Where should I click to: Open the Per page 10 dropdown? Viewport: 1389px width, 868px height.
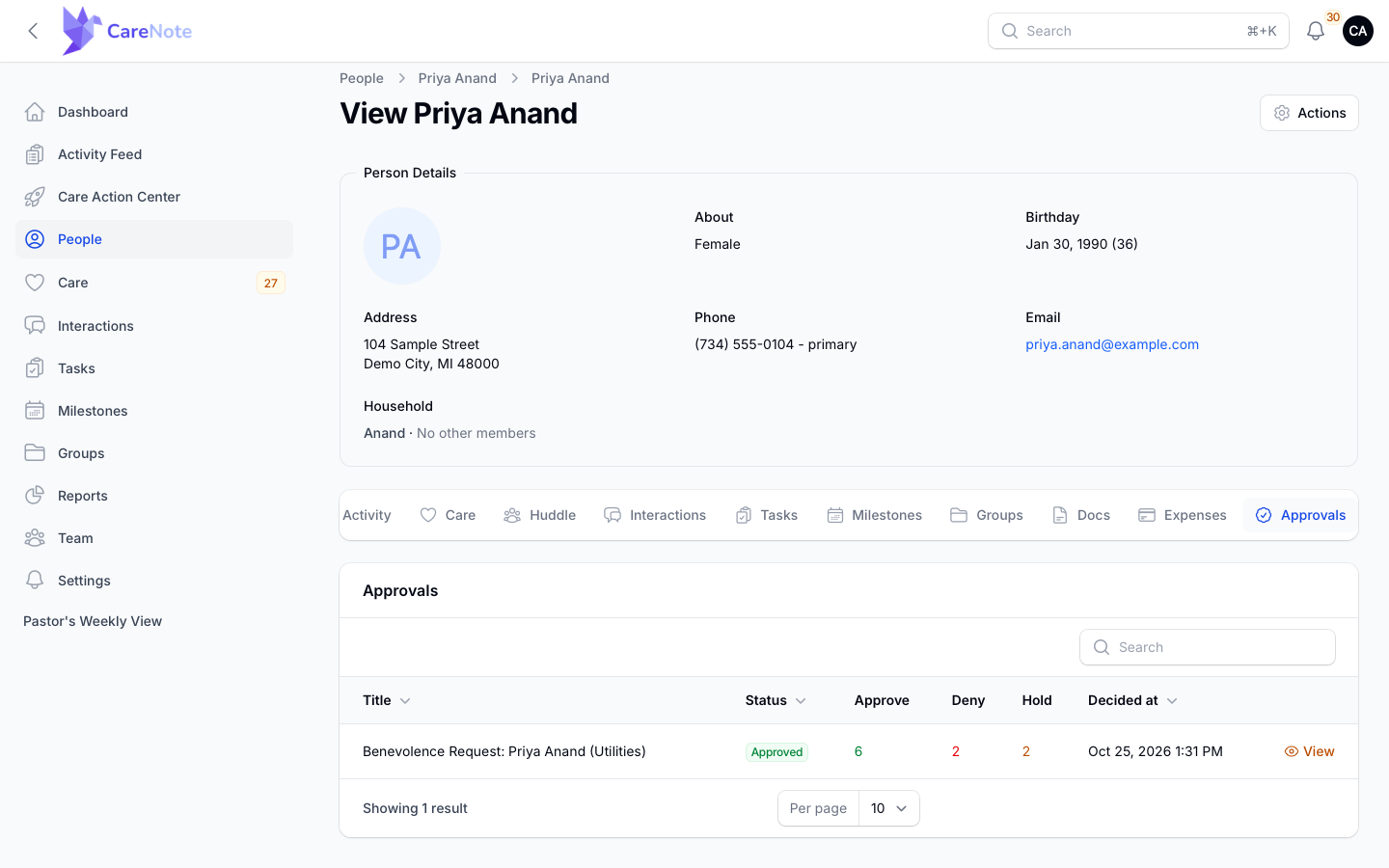coord(888,808)
